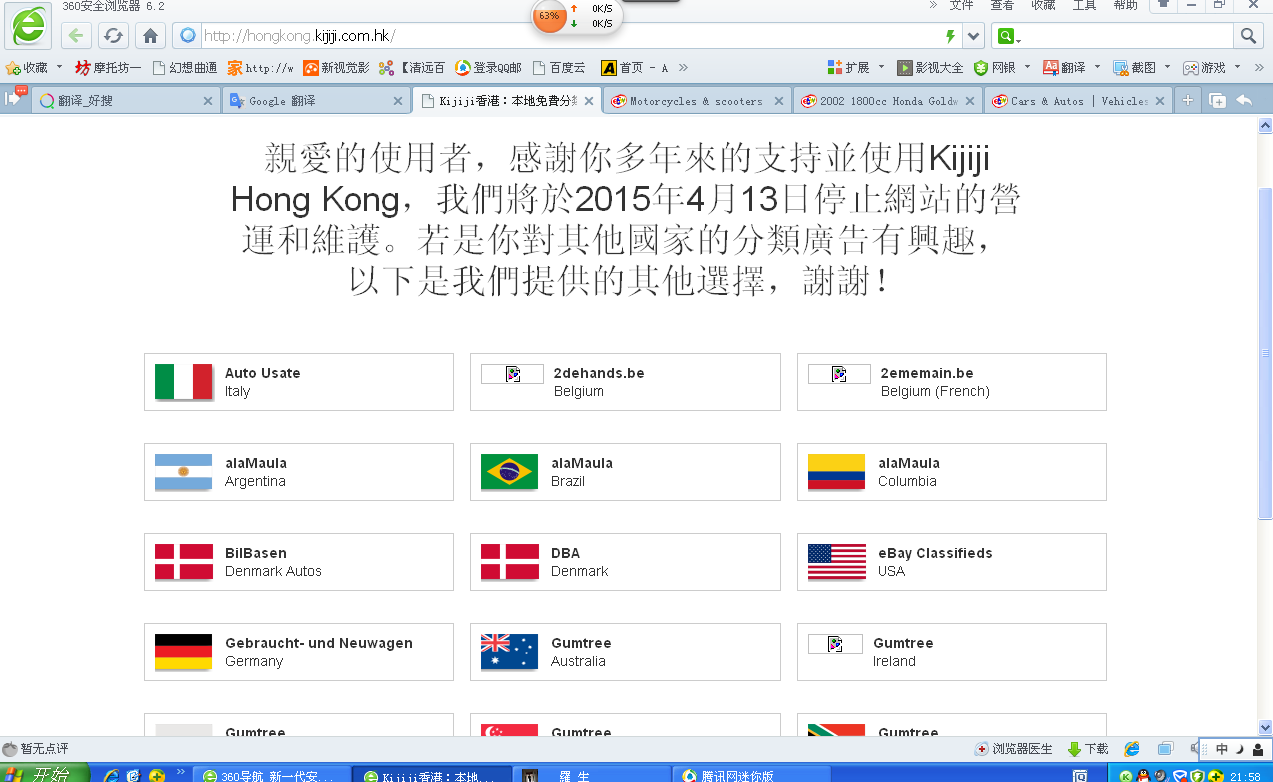This screenshot has height=782, width=1273.
Task: Toggle the 中 input method indicator
Action: 1221,749
